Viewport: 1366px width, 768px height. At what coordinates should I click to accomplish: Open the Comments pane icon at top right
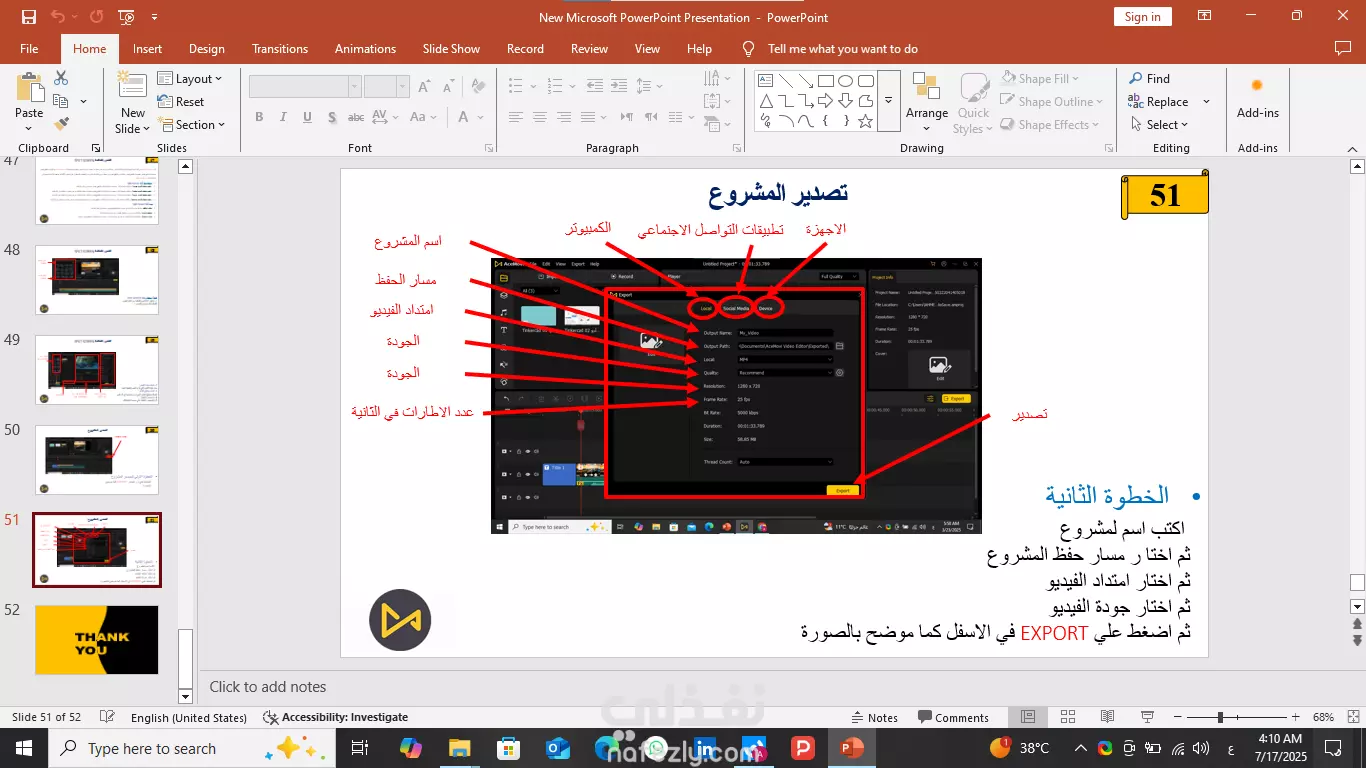[x=1343, y=49]
